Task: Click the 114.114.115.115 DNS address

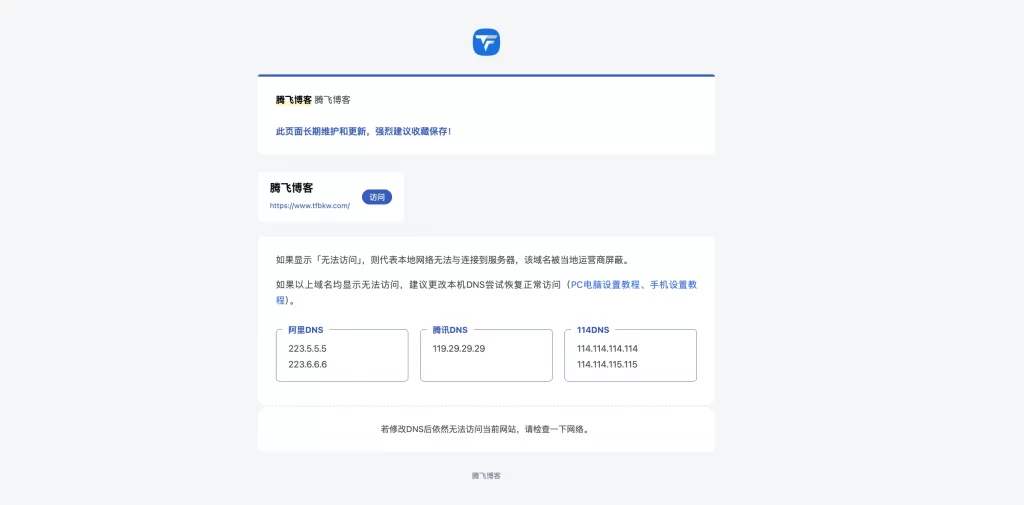Action: pos(607,365)
